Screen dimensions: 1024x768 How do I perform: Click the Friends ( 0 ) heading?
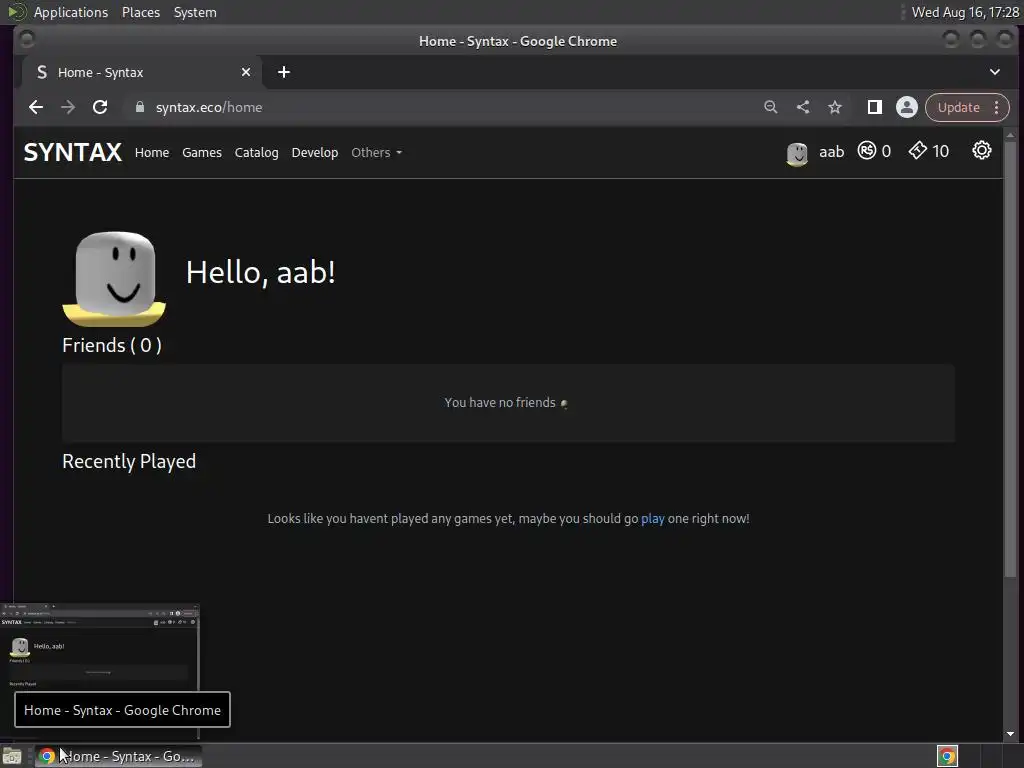(112, 345)
